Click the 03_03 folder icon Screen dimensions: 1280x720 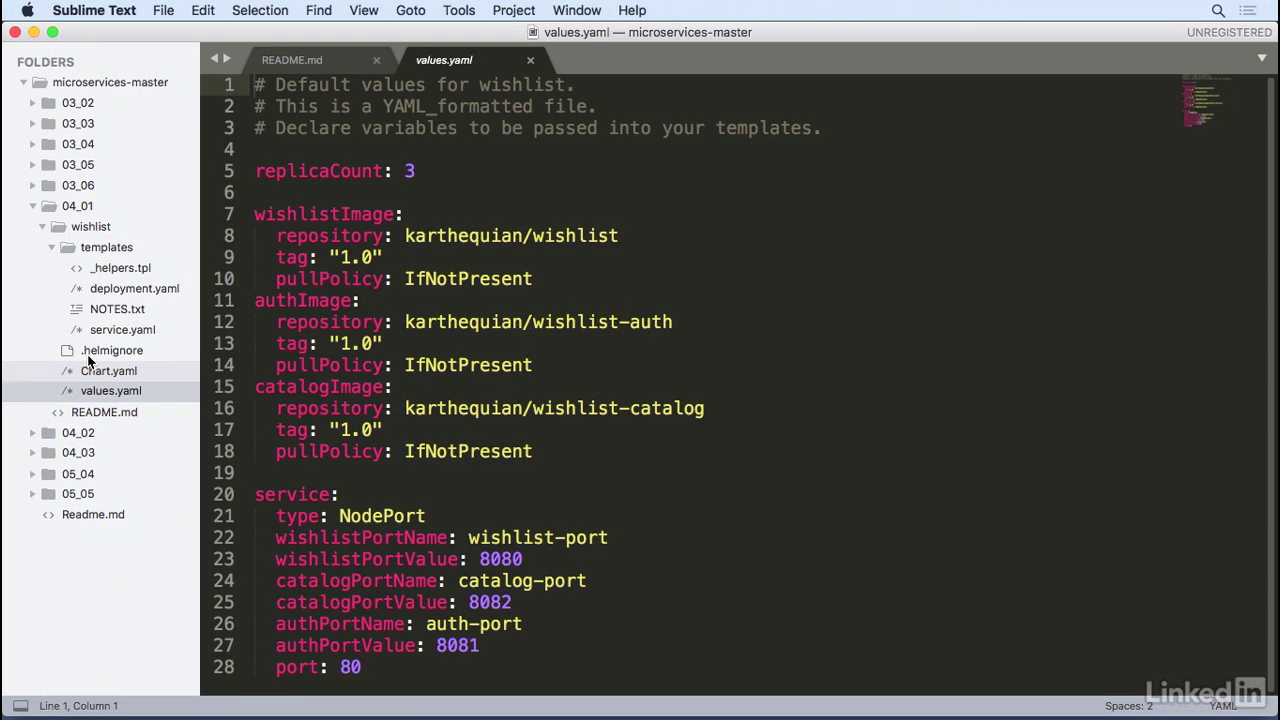point(48,124)
